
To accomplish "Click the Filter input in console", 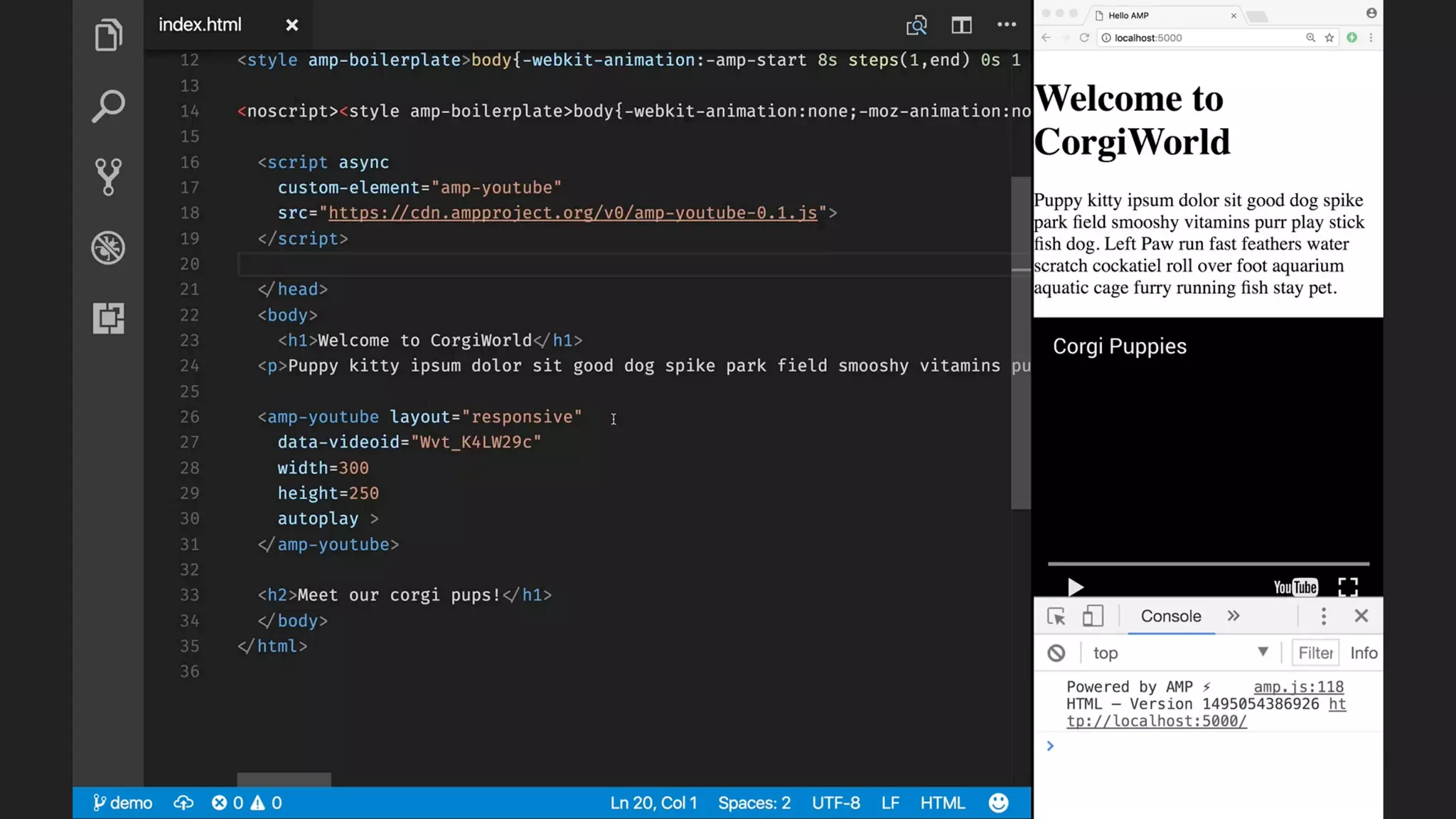I will pos(1315,653).
